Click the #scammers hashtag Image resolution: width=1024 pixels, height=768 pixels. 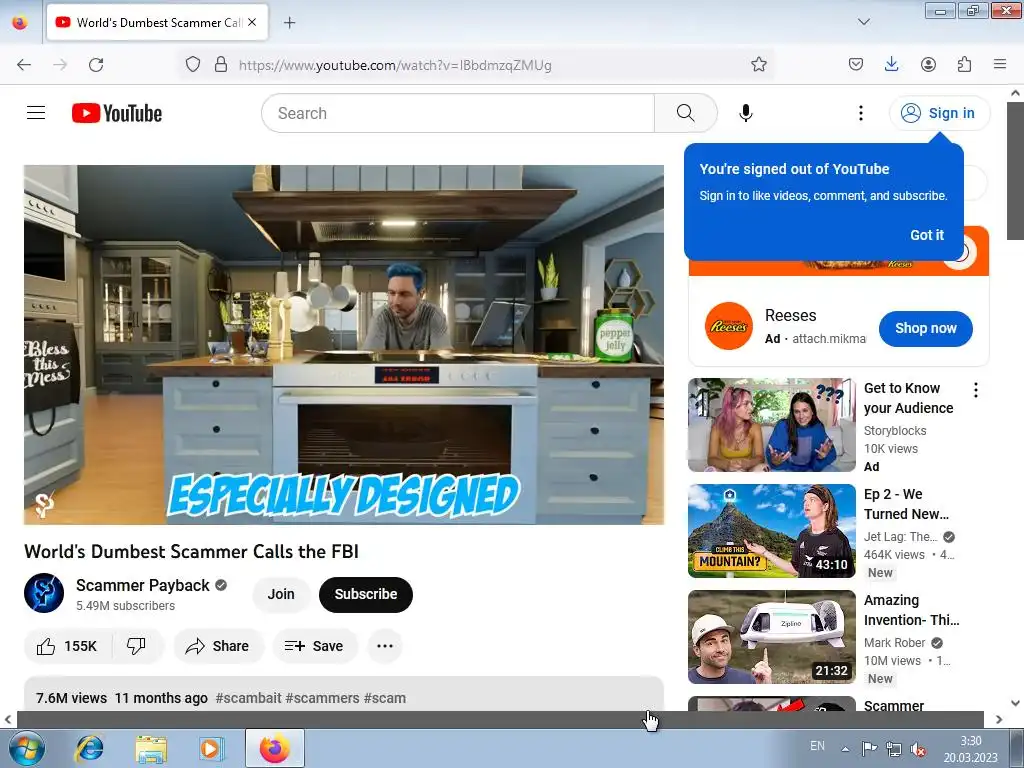[x=323, y=698]
